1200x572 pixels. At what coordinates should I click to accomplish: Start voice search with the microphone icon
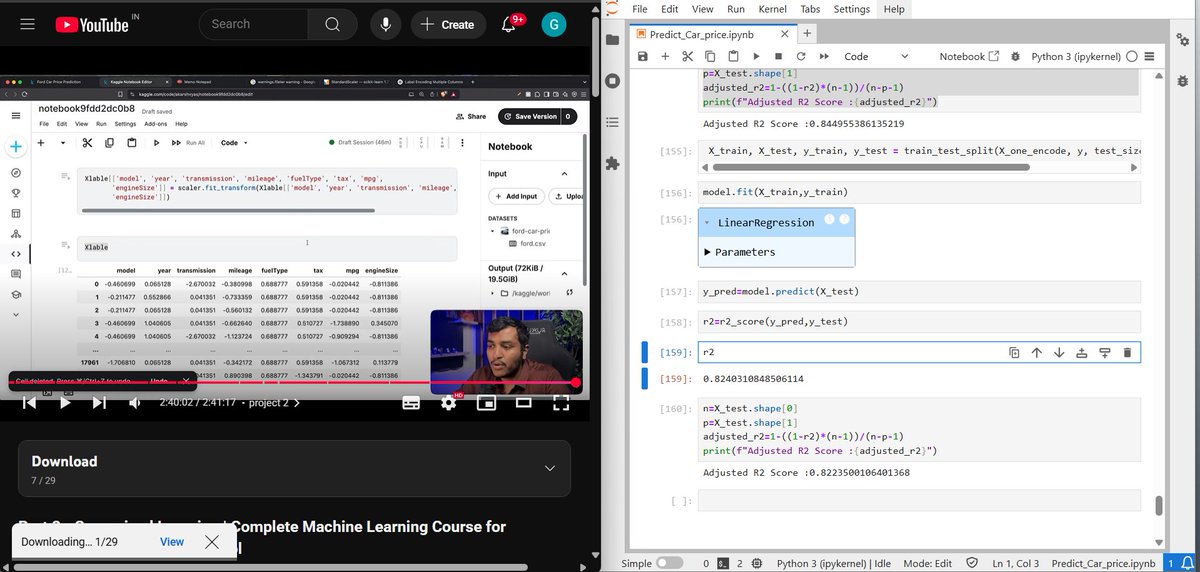point(386,24)
